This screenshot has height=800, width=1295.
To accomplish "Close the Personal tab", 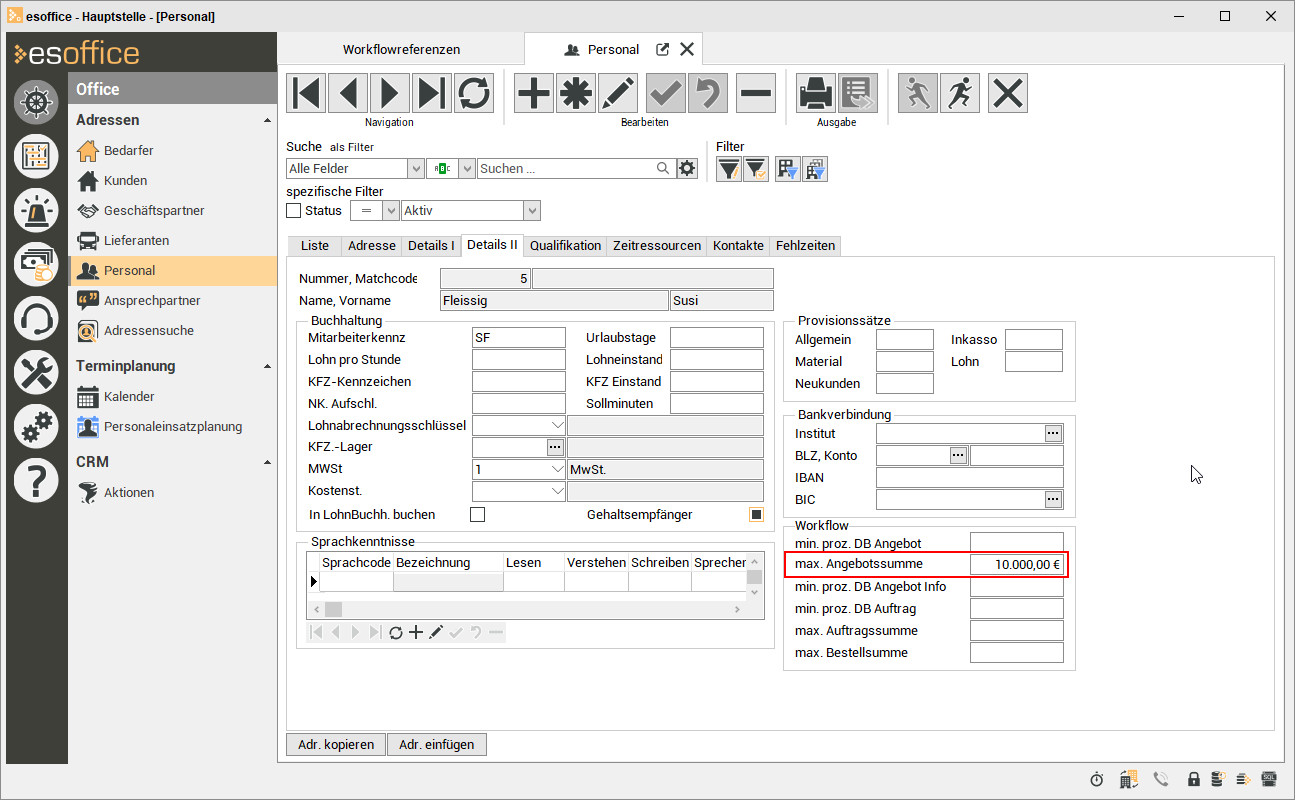I will pyautogui.click(x=687, y=49).
